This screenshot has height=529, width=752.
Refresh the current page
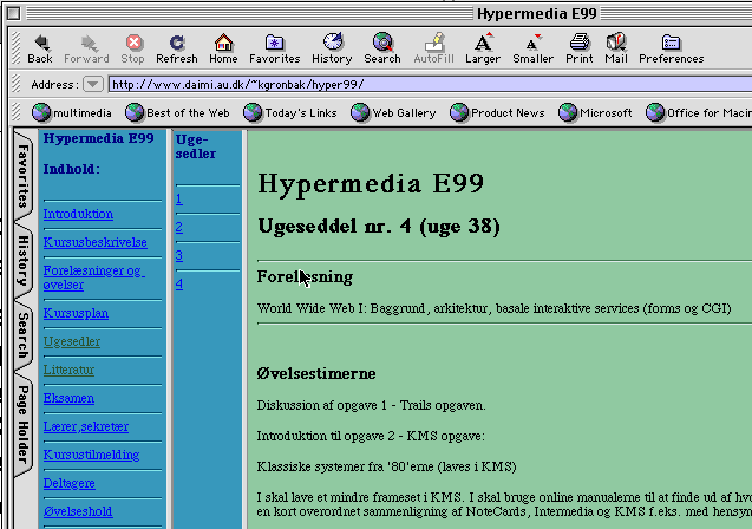click(x=177, y=43)
